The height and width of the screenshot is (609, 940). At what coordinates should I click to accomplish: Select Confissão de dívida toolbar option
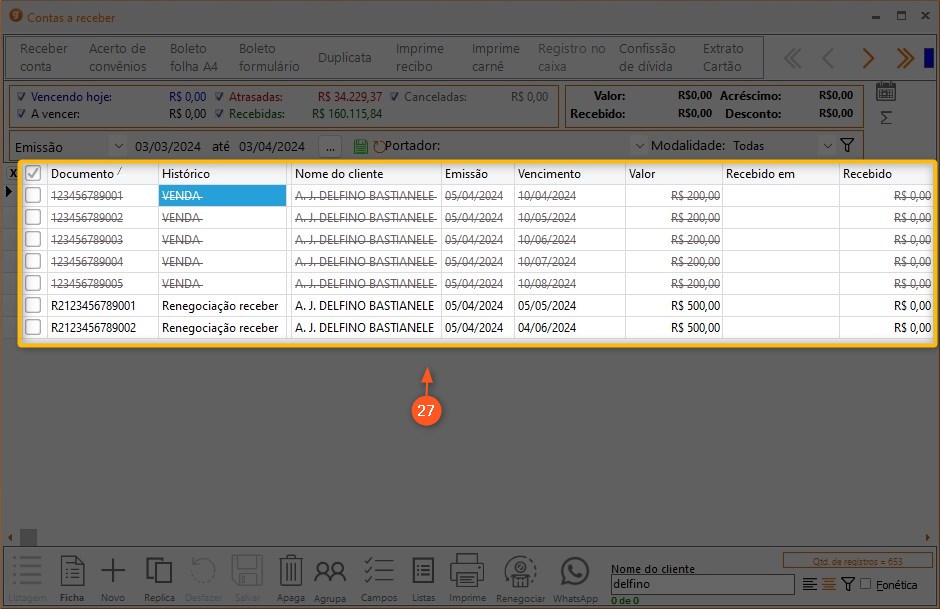pos(647,57)
